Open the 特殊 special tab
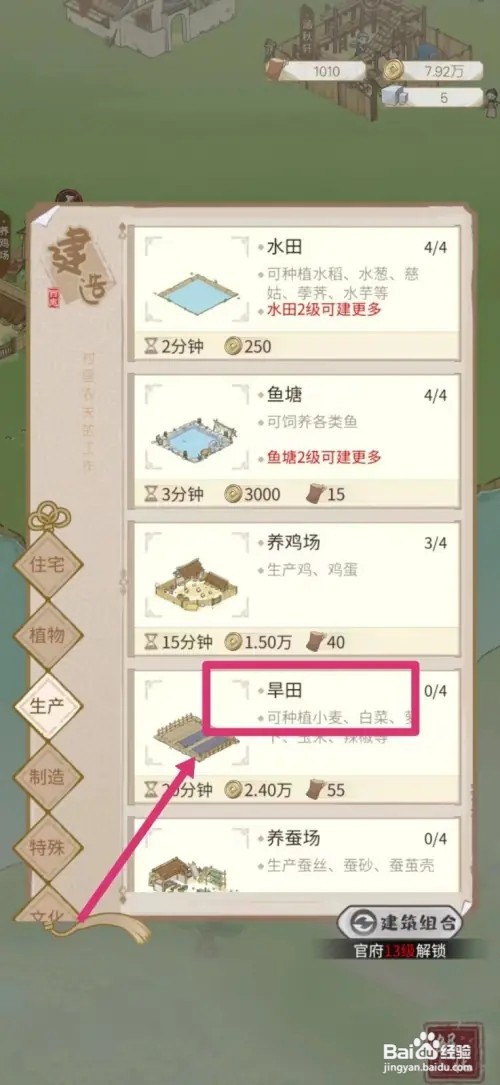The image size is (500, 1085). 48,846
